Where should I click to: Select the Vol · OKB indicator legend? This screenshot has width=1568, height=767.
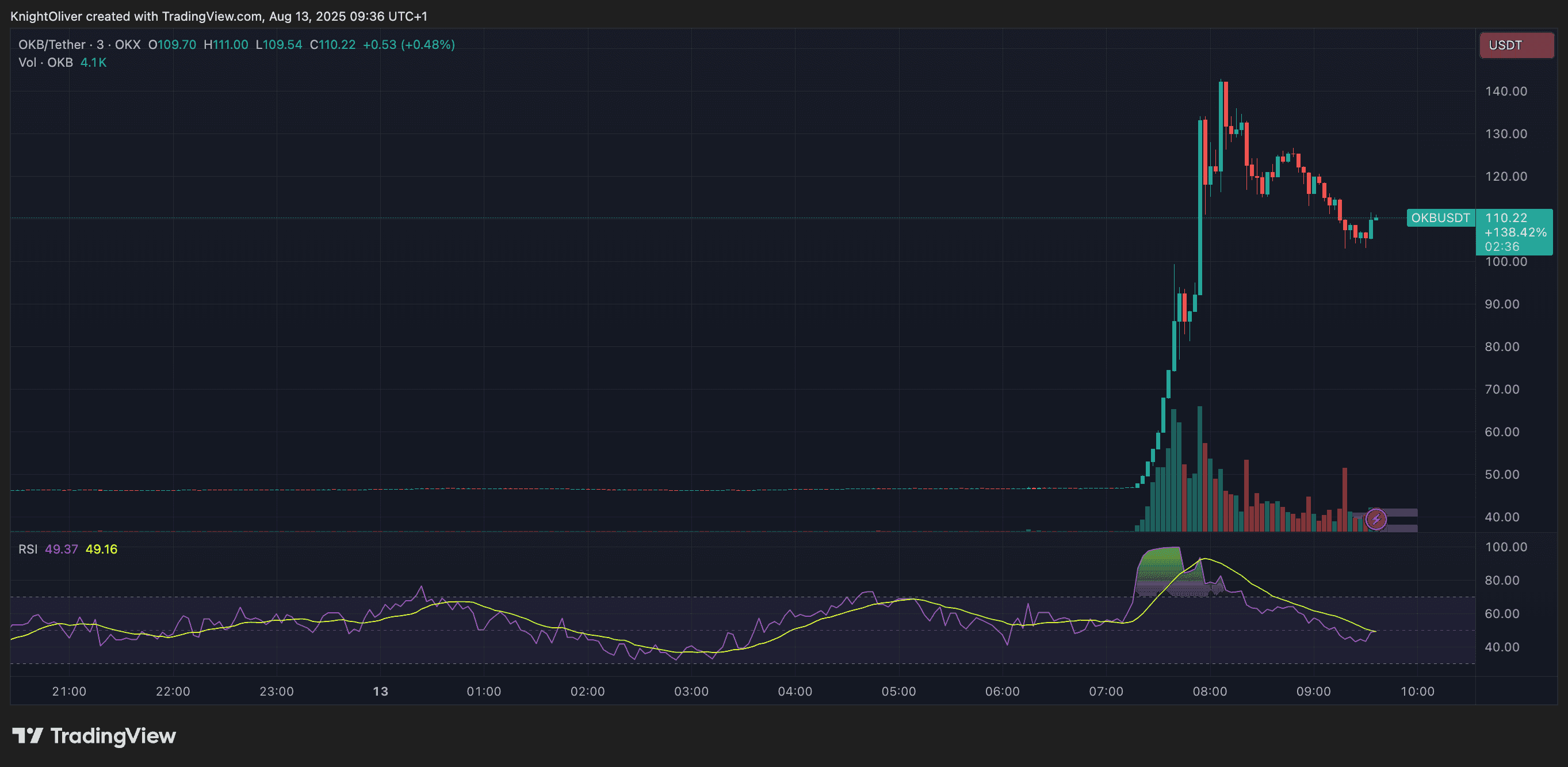45,62
